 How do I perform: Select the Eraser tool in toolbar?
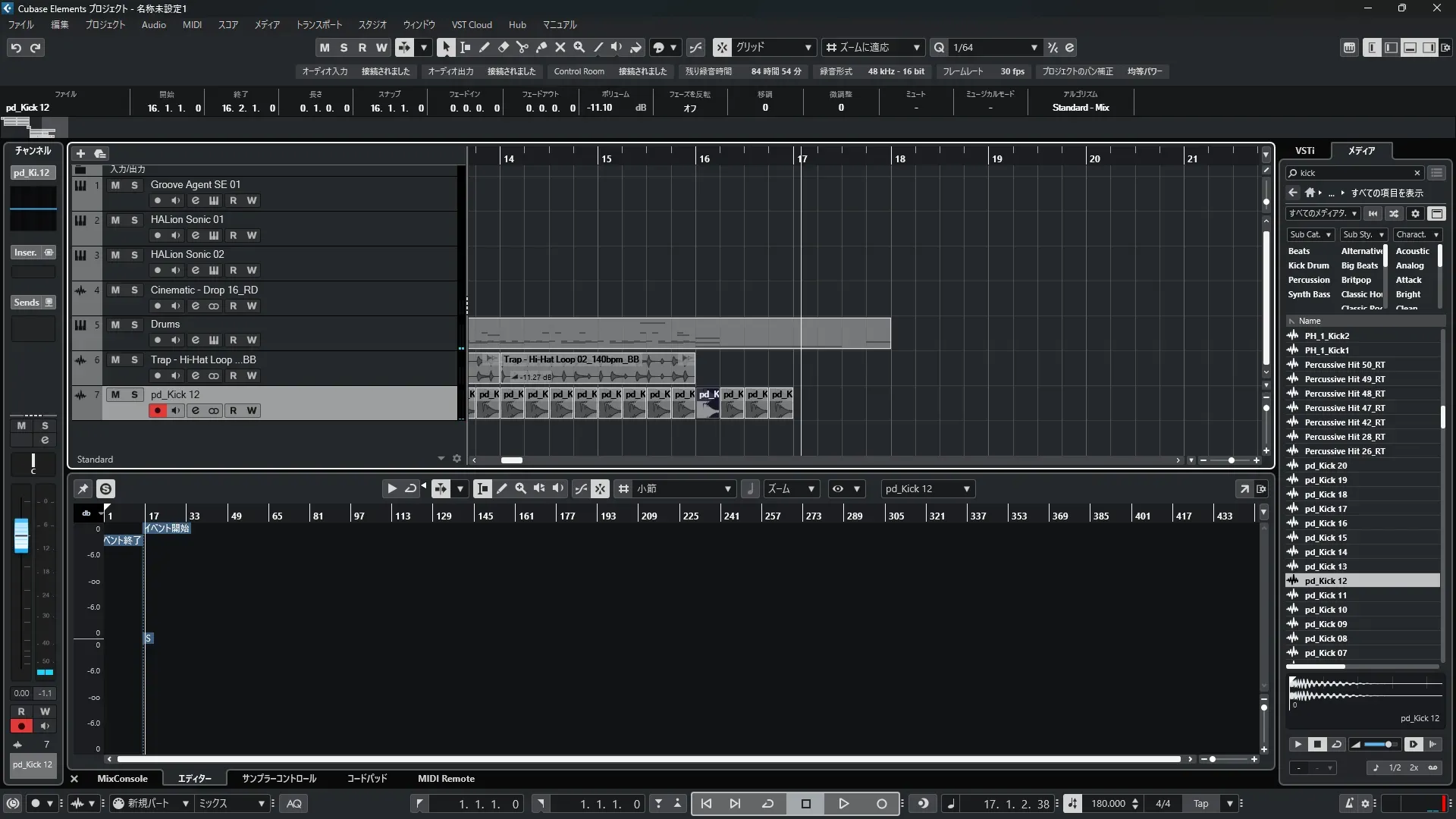(x=503, y=48)
